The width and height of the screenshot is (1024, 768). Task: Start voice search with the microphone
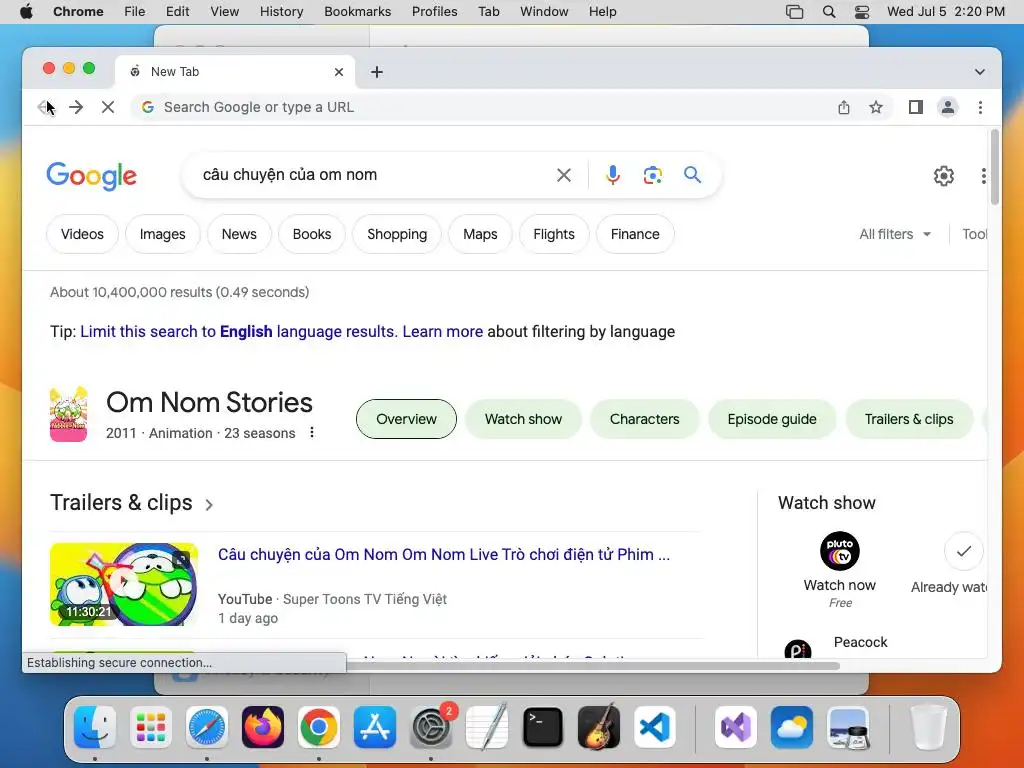[x=613, y=175]
